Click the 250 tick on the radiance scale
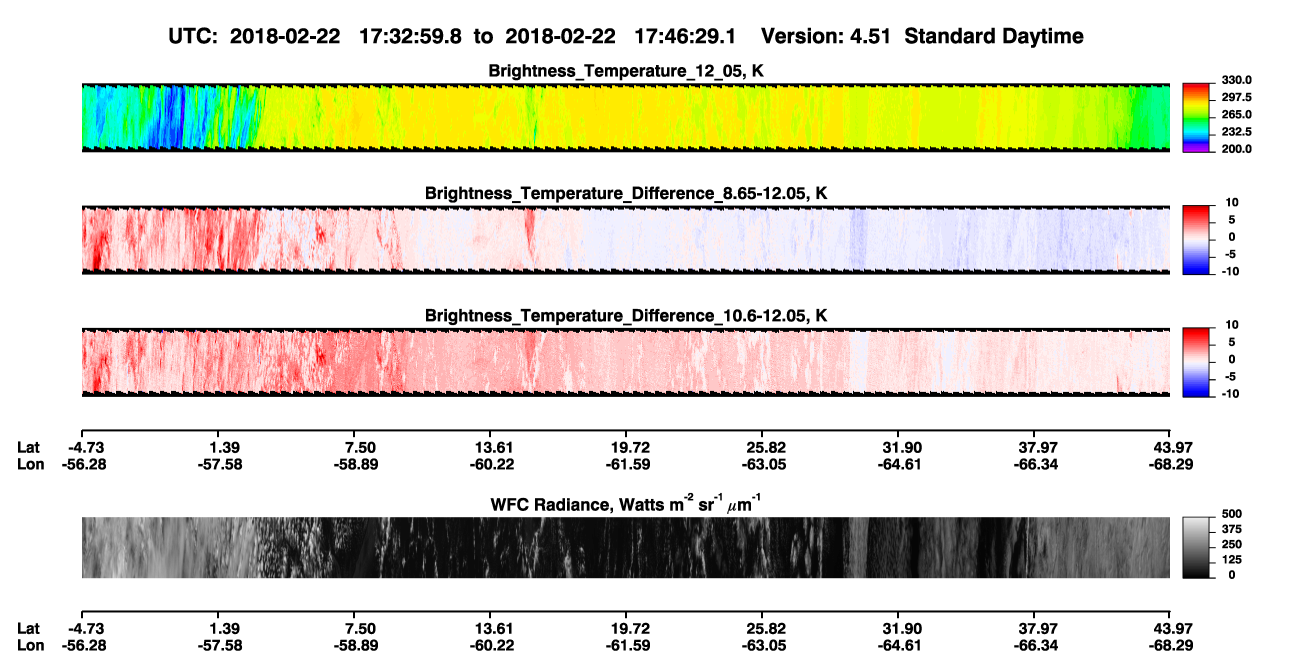This screenshot has width=1300, height=667. (x=1234, y=545)
